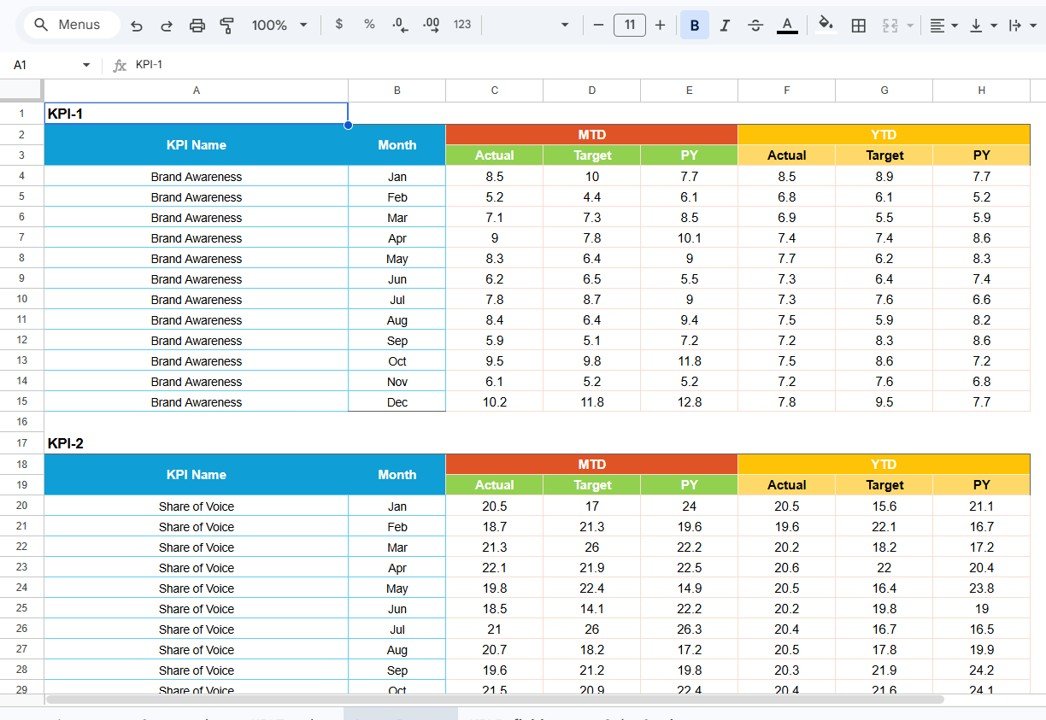Click MTD Actual value 10.2 for Dec
The image size is (1046, 720).
coord(494,402)
